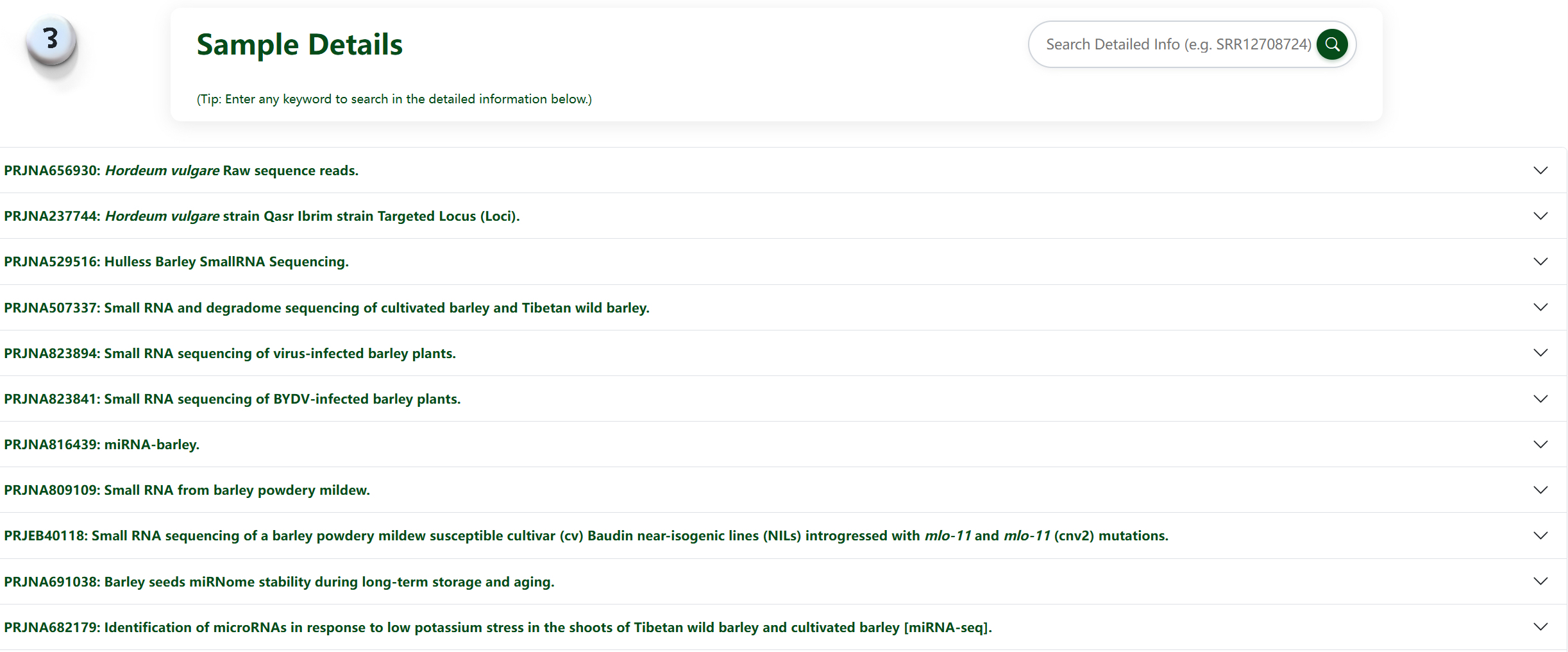Image resolution: width=1568 pixels, height=652 pixels.
Task: Select PRJNA816439 miRNA-barley title text
Action: point(102,445)
